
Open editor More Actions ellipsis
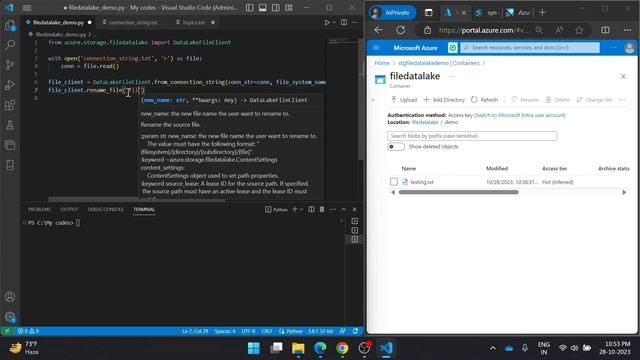(355, 22)
